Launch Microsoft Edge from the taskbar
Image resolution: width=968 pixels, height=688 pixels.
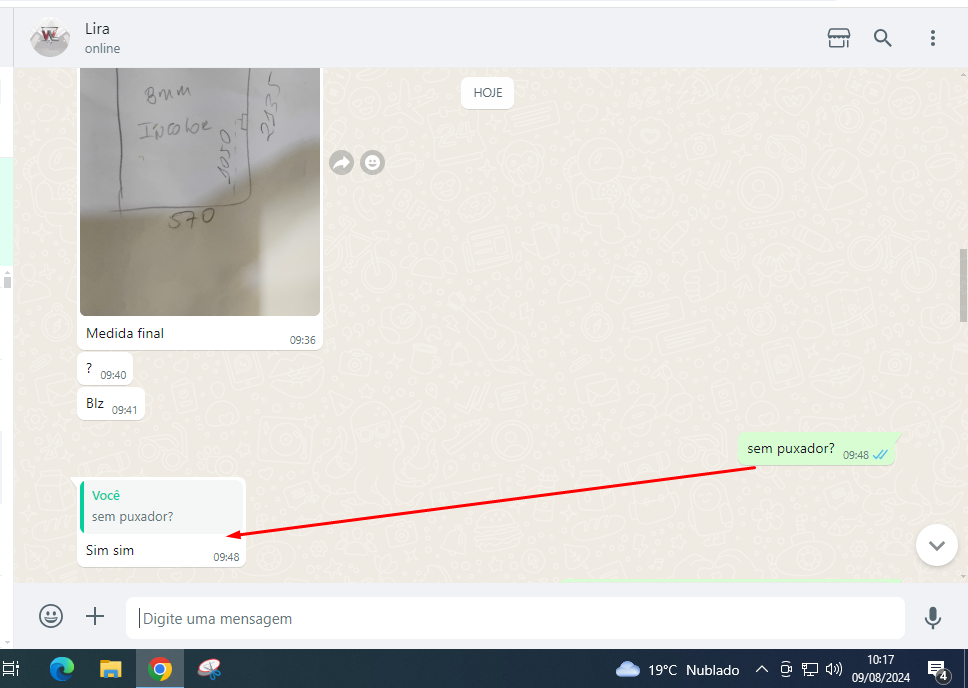click(62, 669)
